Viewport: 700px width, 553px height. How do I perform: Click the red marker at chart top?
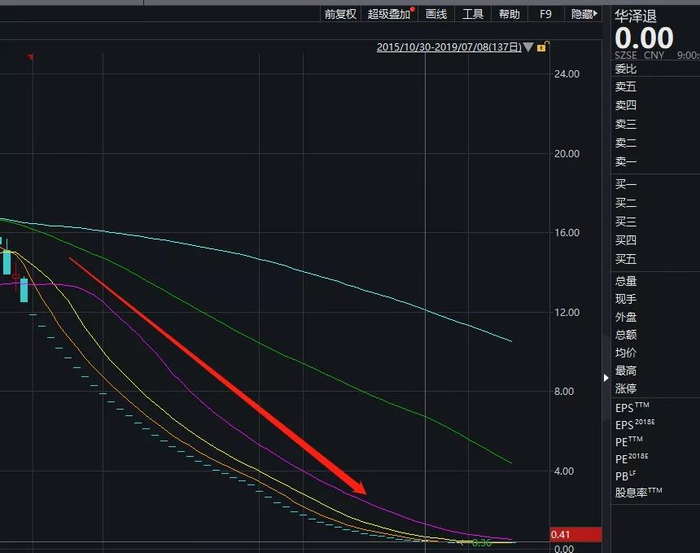[31, 56]
